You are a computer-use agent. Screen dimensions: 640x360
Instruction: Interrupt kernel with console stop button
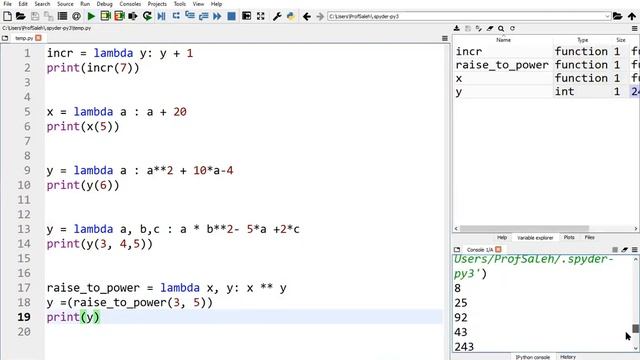click(x=615, y=249)
